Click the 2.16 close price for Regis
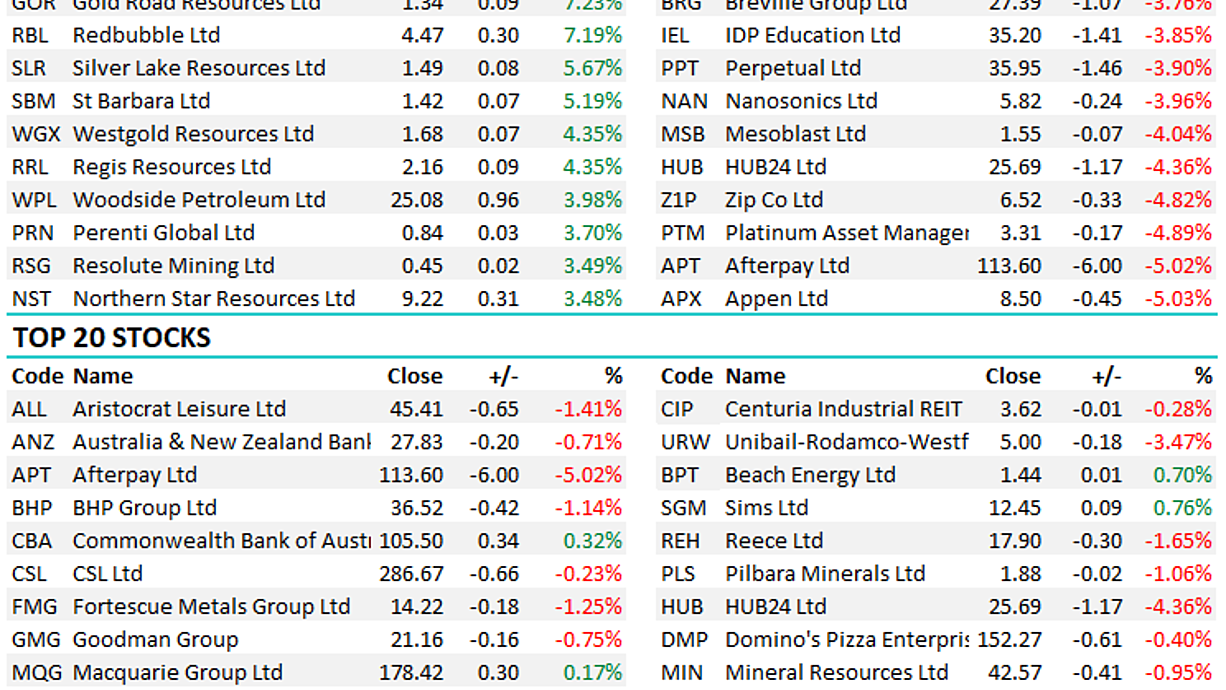Screen dimensions: 1226x690 click(422, 167)
